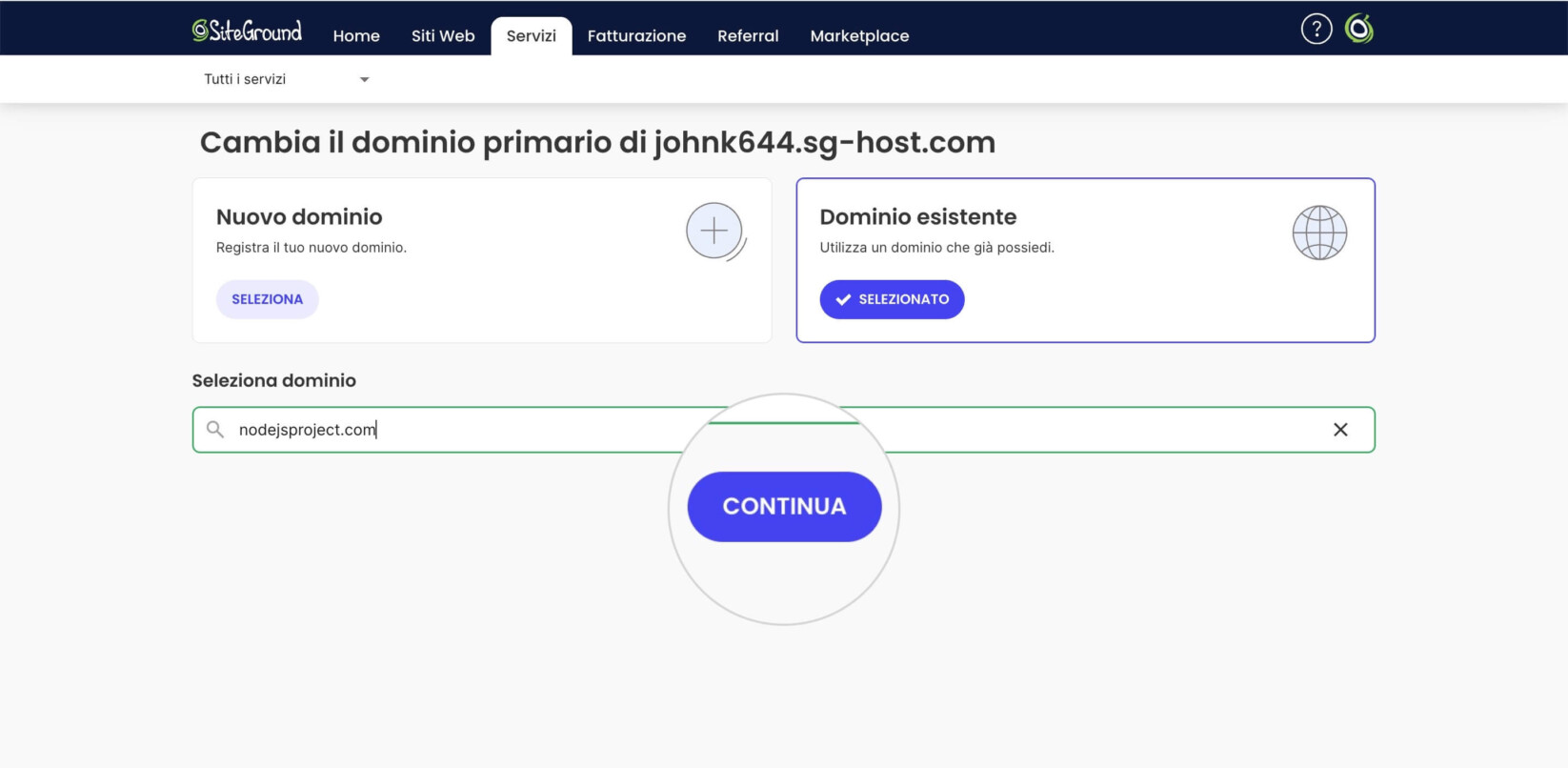
Task: Click the 'Nuovo dominio' card heading
Action: 299,217
